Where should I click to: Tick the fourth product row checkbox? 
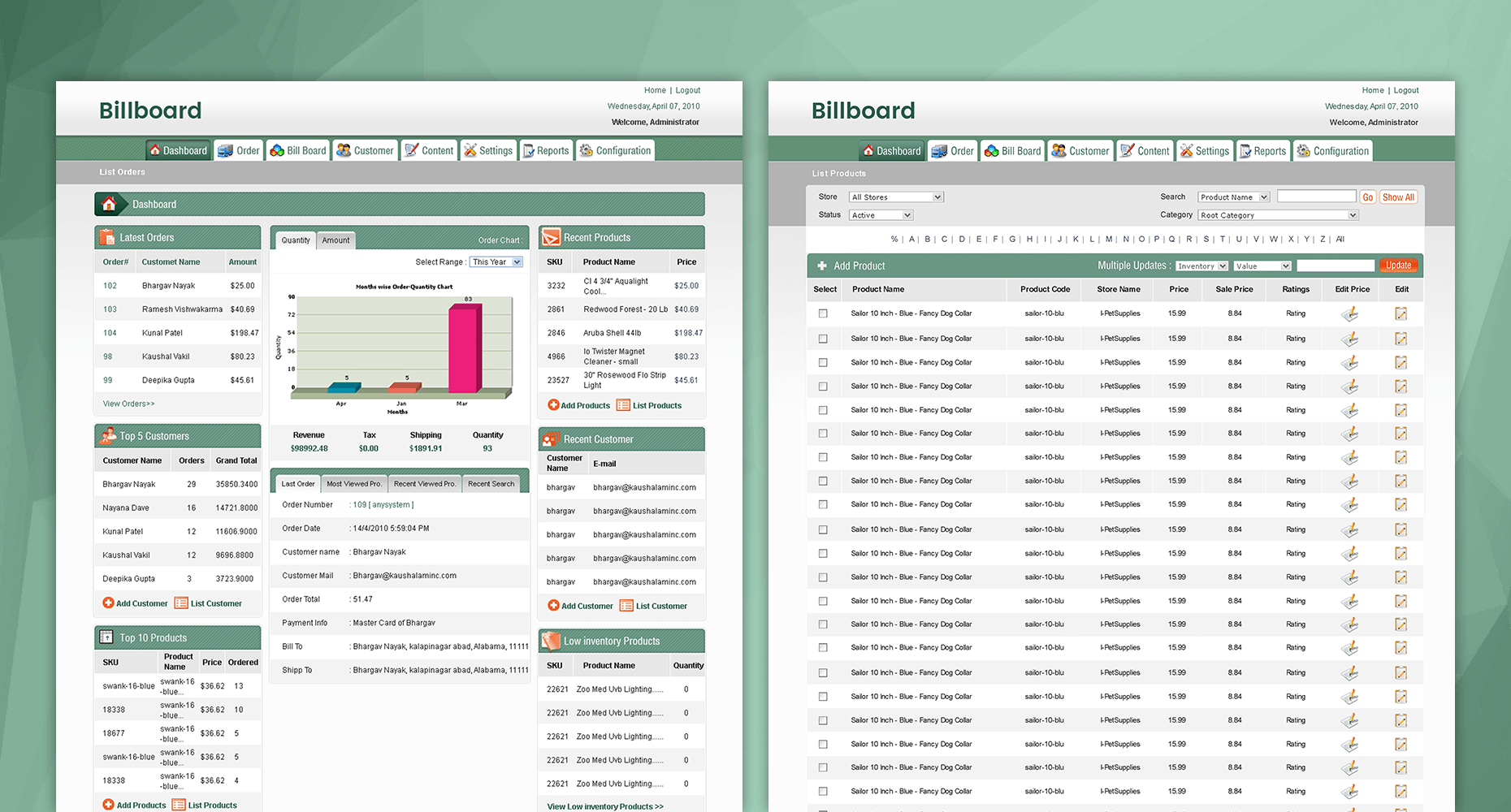point(823,387)
